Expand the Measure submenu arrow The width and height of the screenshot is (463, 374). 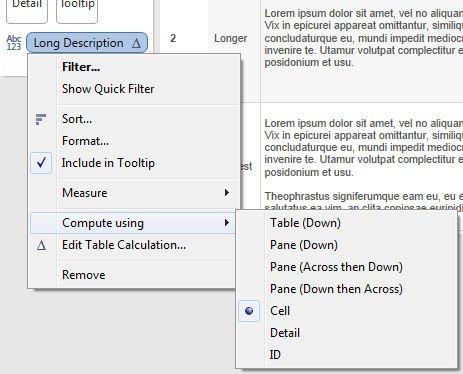point(227,193)
